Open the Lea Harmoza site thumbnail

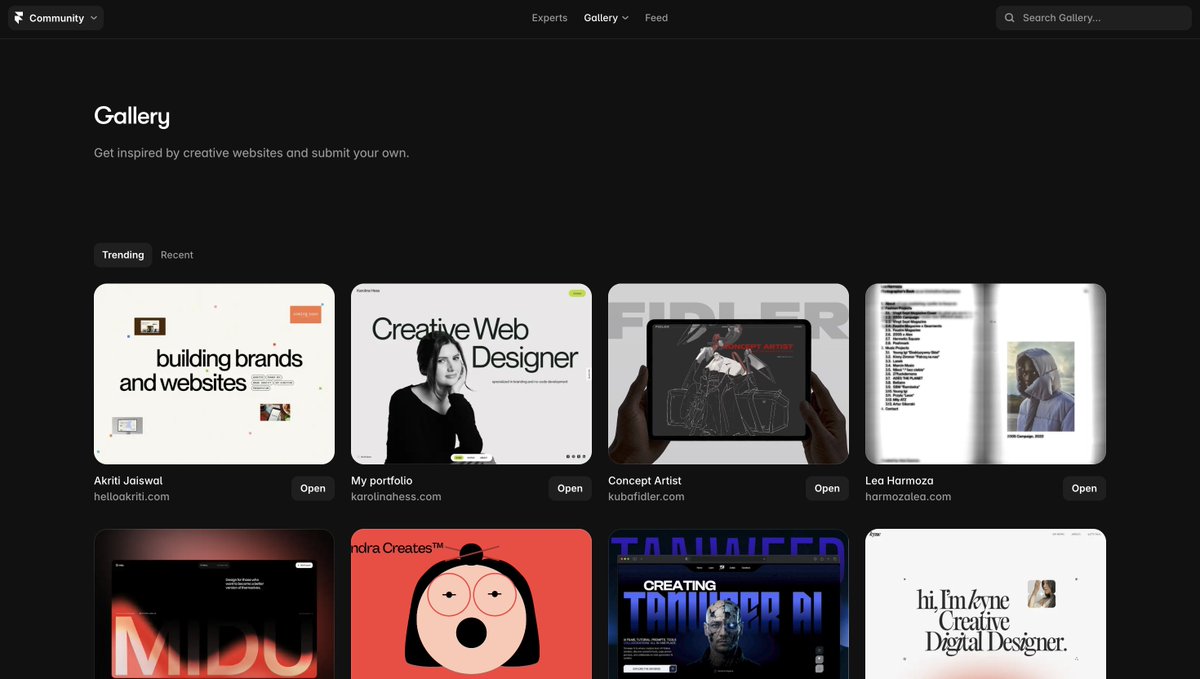(x=985, y=374)
